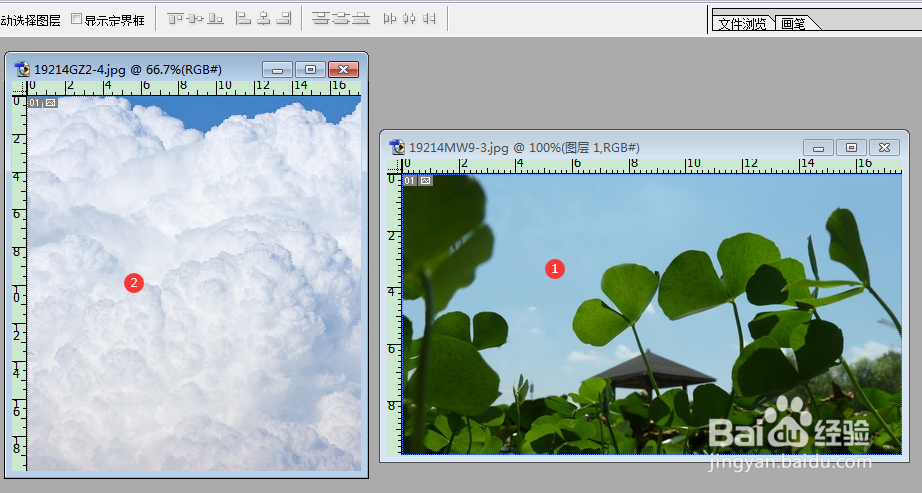The width and height of the screenshot is (922, 493).
Task: Click slice type icon on the clover image
Action: 426,181
